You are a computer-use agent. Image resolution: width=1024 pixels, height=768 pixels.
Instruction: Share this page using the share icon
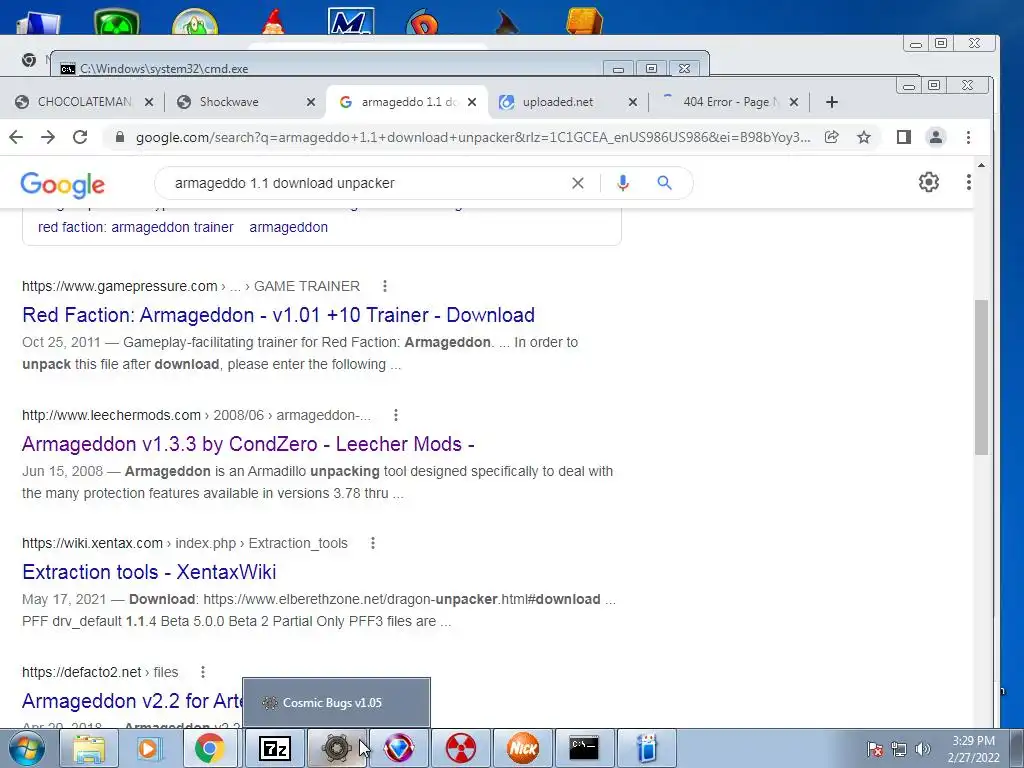pyautogui.click(x=831, y=137)
